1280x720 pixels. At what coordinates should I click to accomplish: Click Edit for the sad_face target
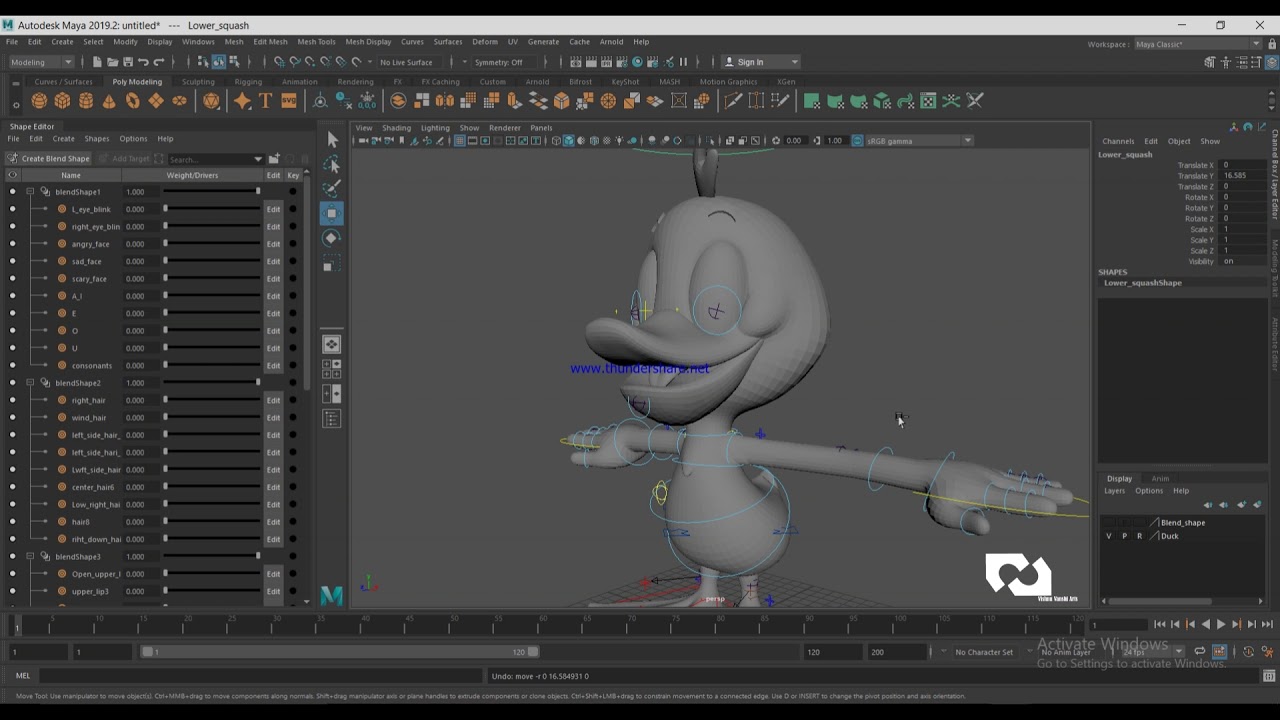[273, 261]
